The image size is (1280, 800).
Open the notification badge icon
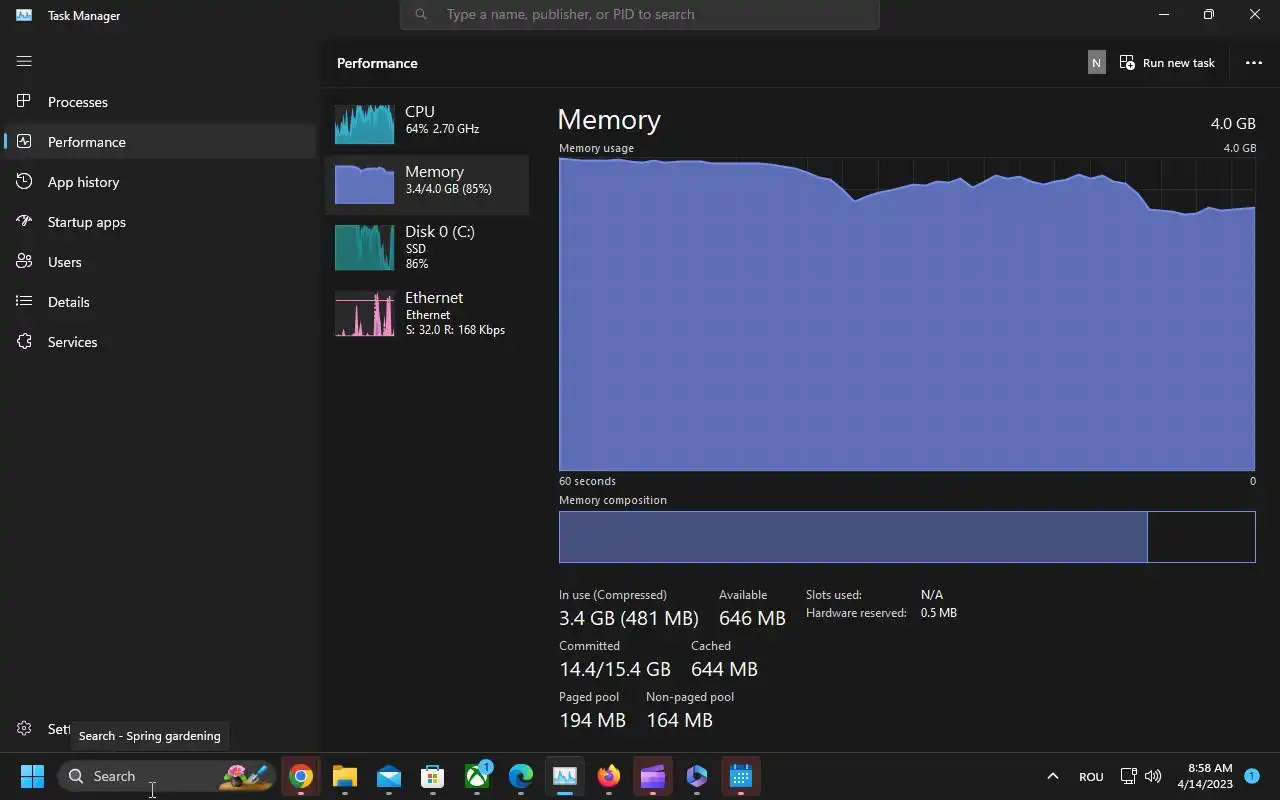pos(1251,776)
